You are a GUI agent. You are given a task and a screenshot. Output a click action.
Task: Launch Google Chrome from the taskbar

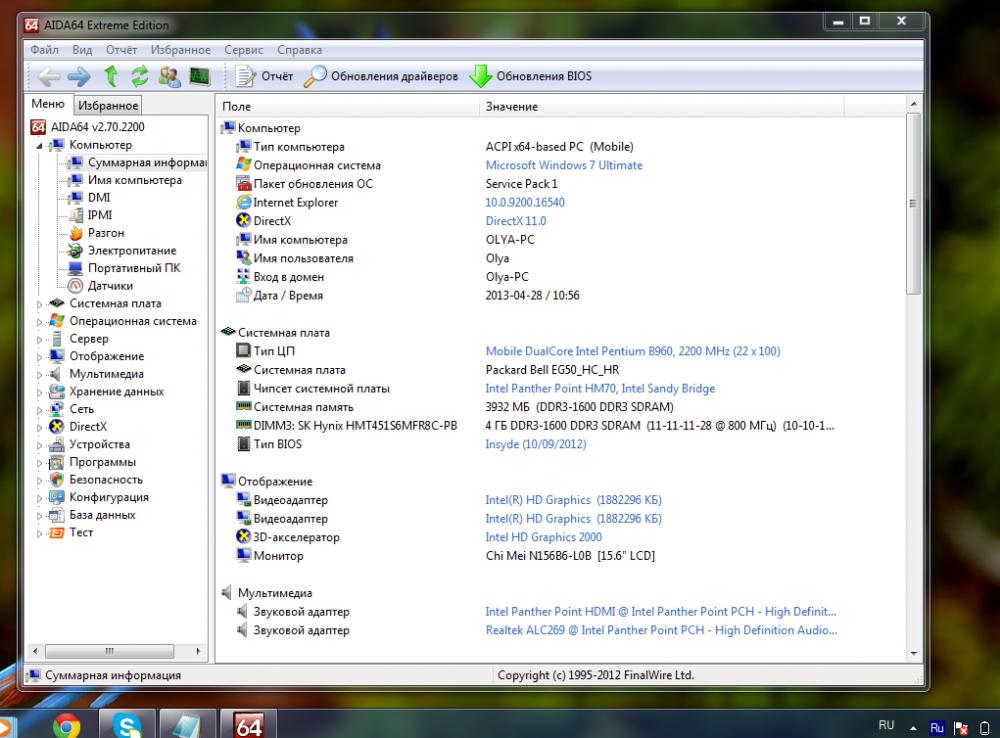coord(65,722)
